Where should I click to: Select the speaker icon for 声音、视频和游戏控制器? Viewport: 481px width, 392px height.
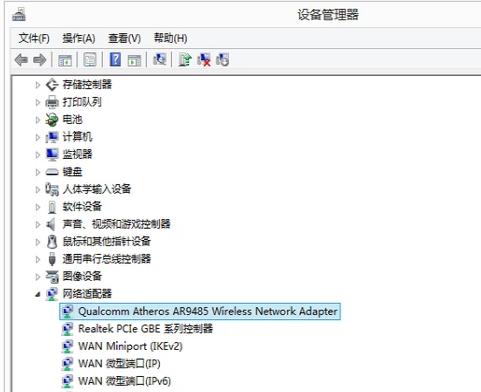coord(51,224)
